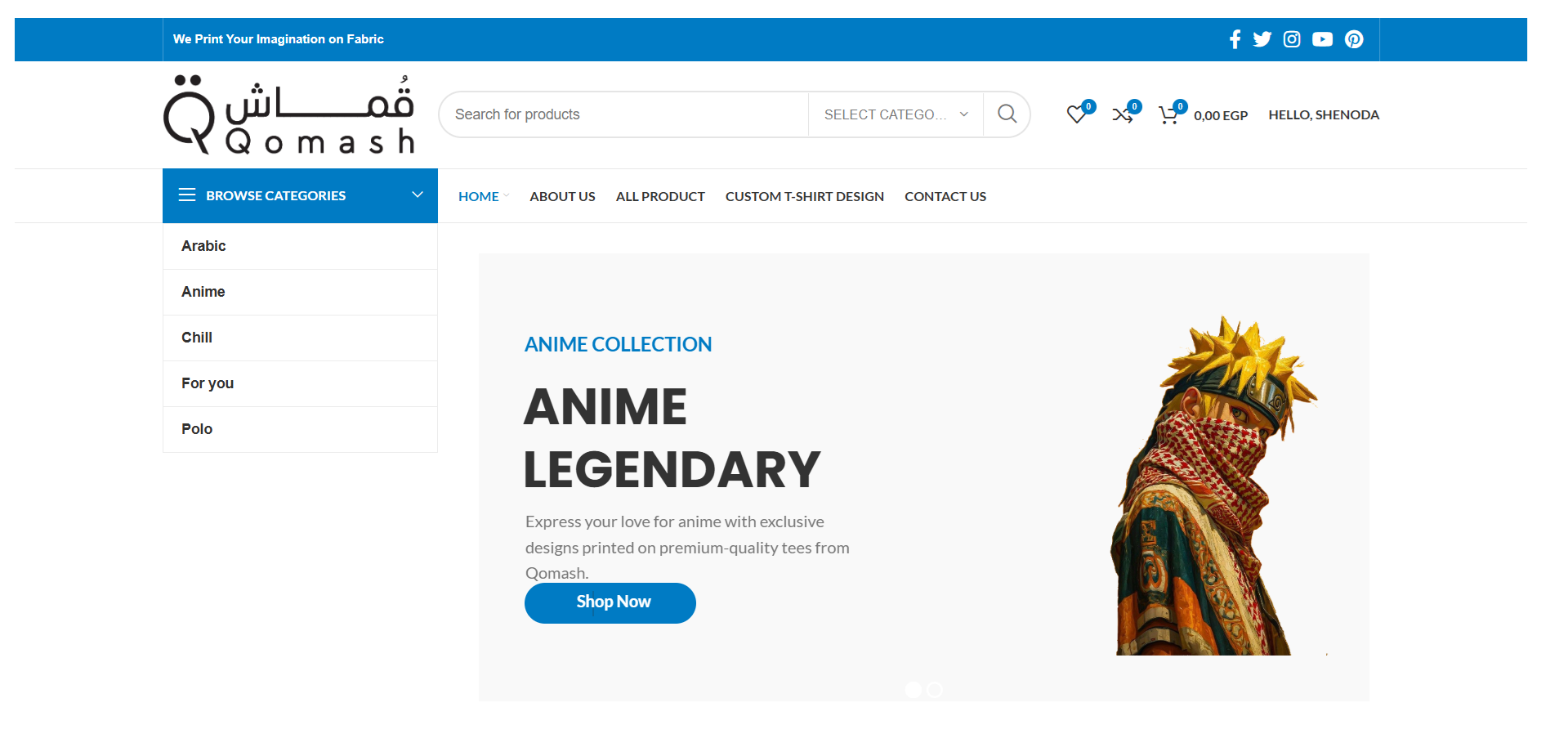Click the Shop Now button
Screen dimensions: 1568x743
pyautogui.click(x=610, y=602)
